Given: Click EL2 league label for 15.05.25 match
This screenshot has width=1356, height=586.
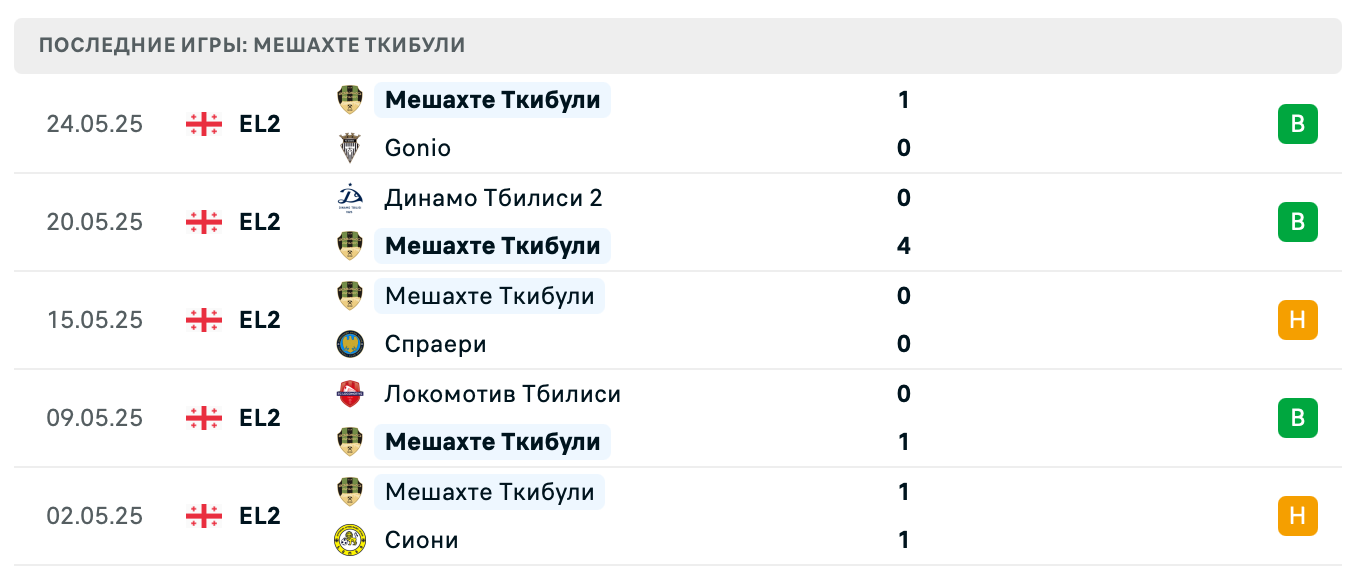Looking at the screenshot, I should (260, 320).
